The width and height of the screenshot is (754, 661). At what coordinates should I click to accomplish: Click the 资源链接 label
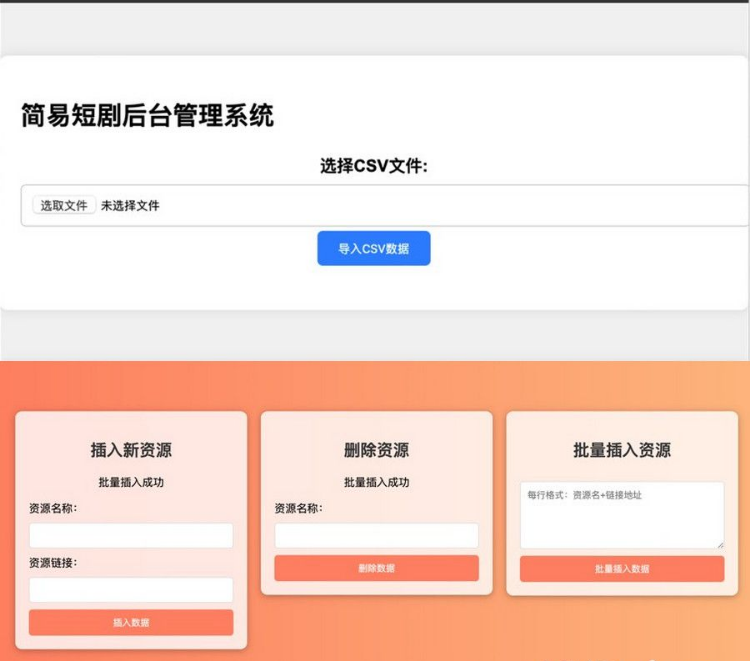[x=53, y=563]
